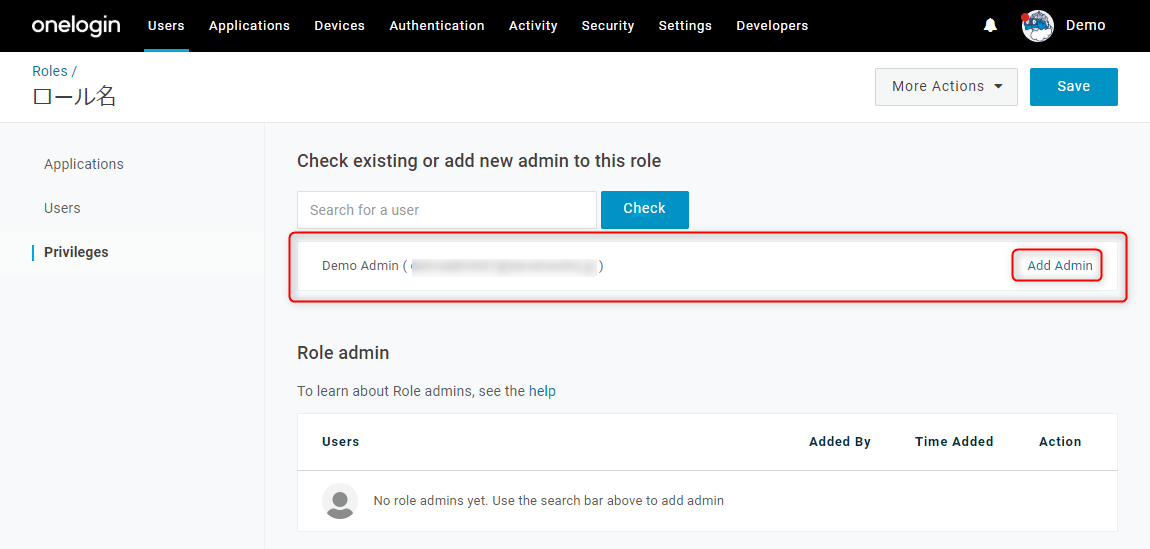Expand the More Actions dropdown
Viewport: 1150px width, 549px height.
pos(946,86)
